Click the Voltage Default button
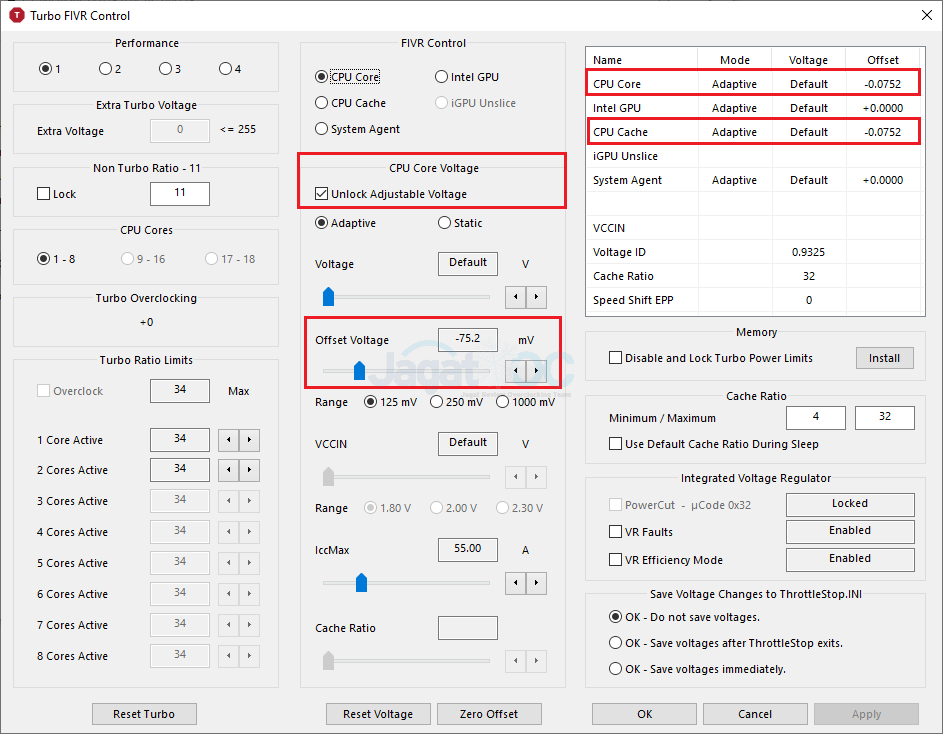Screen dimensions: 943x734 (468, 264)
